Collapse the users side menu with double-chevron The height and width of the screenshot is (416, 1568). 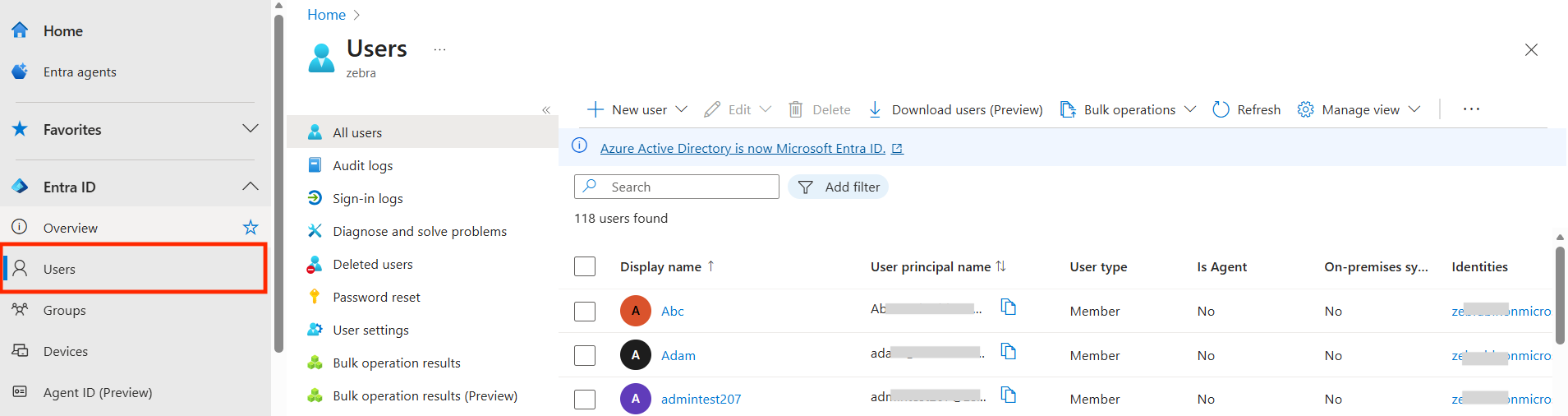[546, 110]
